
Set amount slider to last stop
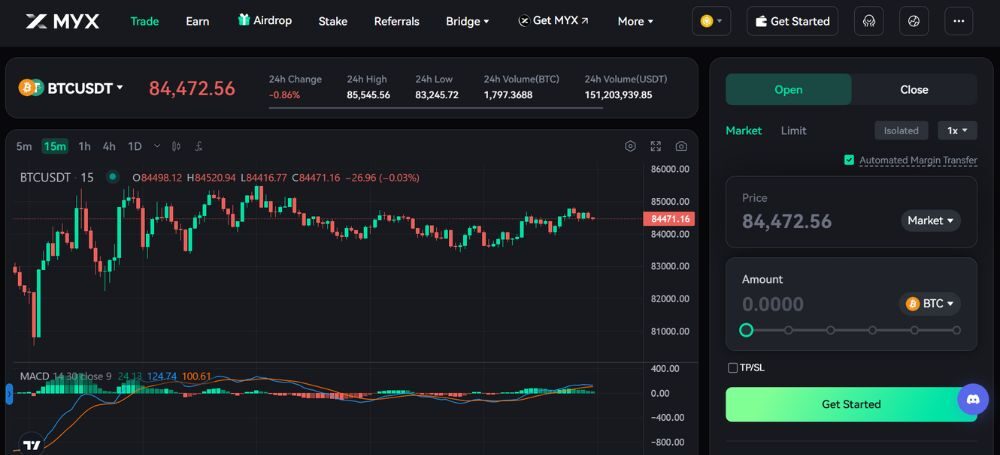point(957,330)
